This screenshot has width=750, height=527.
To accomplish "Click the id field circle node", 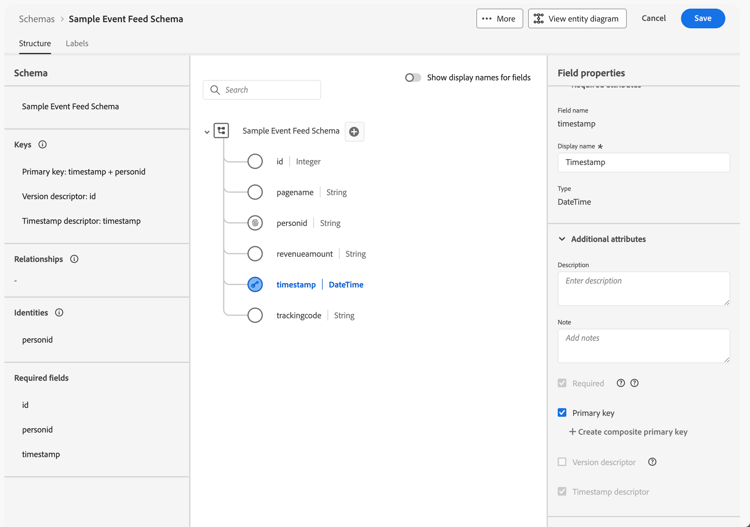I will click(255, 161).
